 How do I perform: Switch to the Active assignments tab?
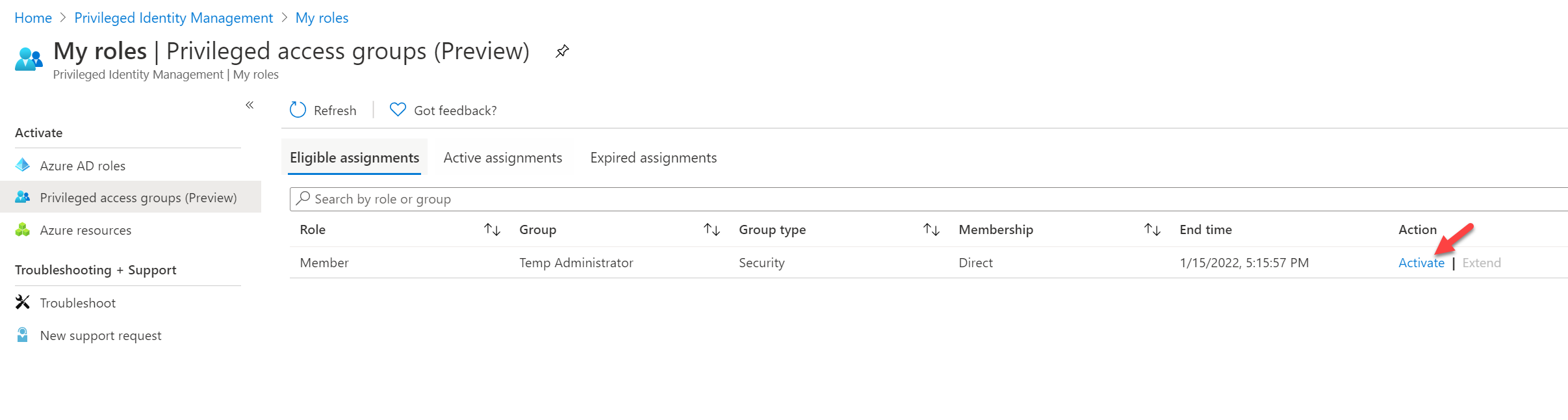[x=503, y=157]
